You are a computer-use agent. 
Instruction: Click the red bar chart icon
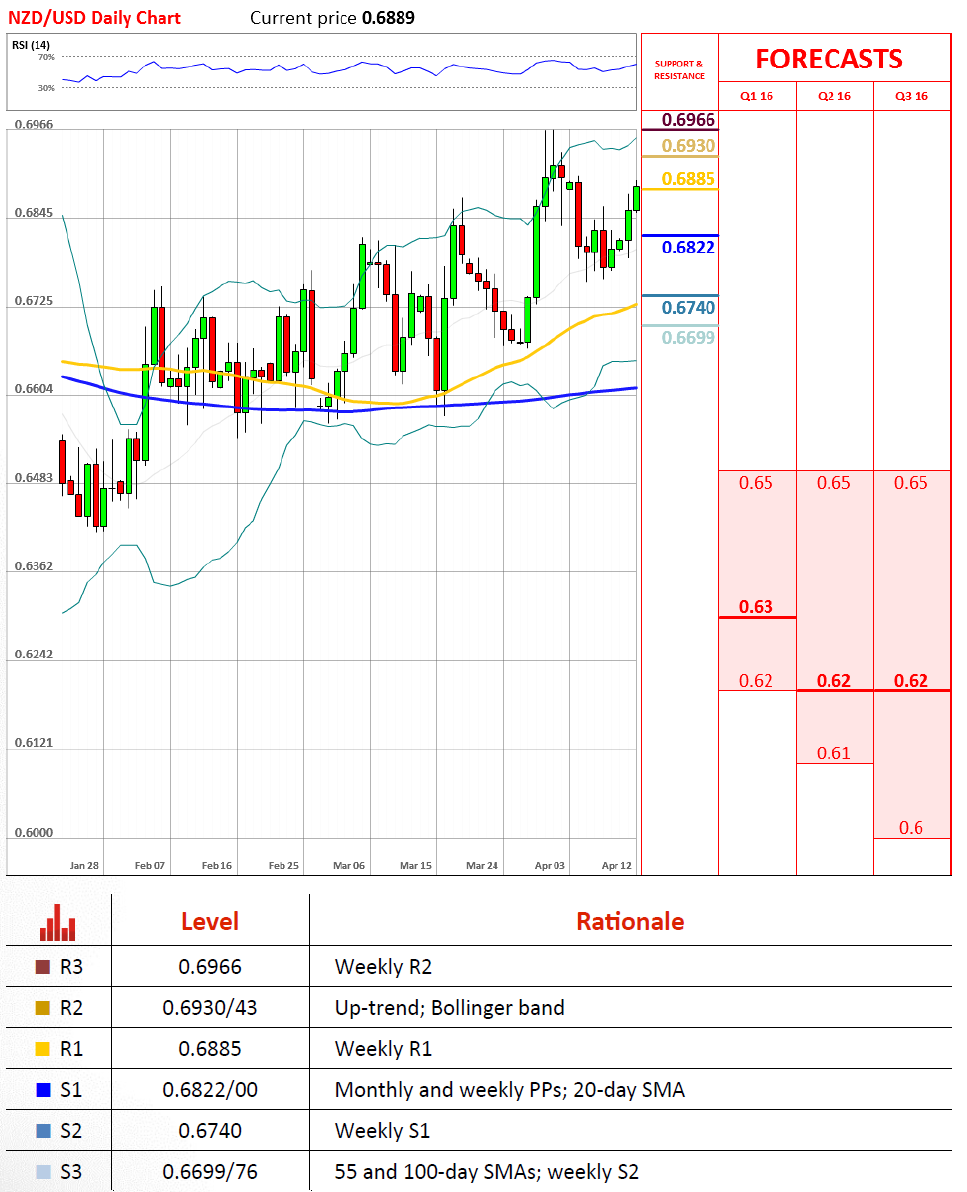[x=58, y=922]
